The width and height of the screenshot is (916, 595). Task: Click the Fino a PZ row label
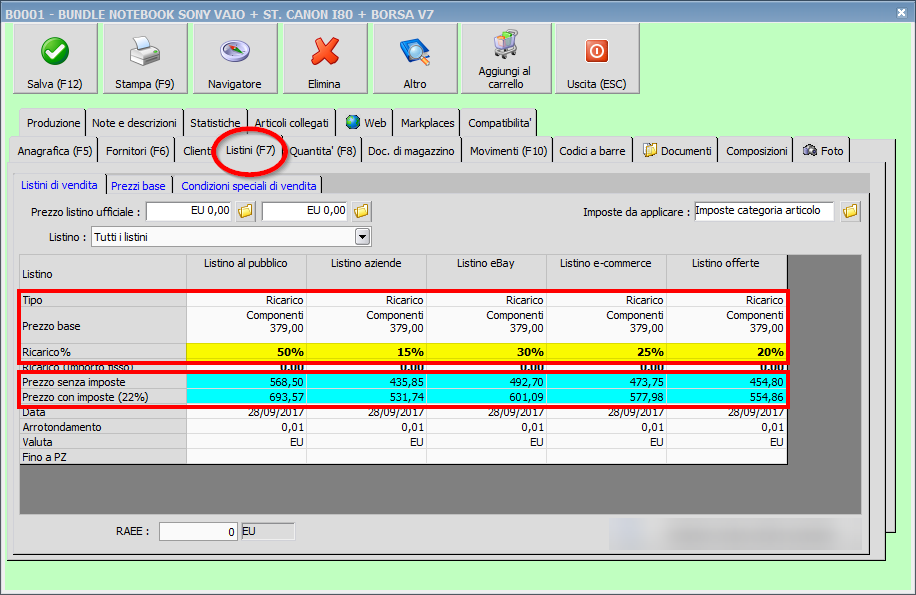tap(103, 457)
